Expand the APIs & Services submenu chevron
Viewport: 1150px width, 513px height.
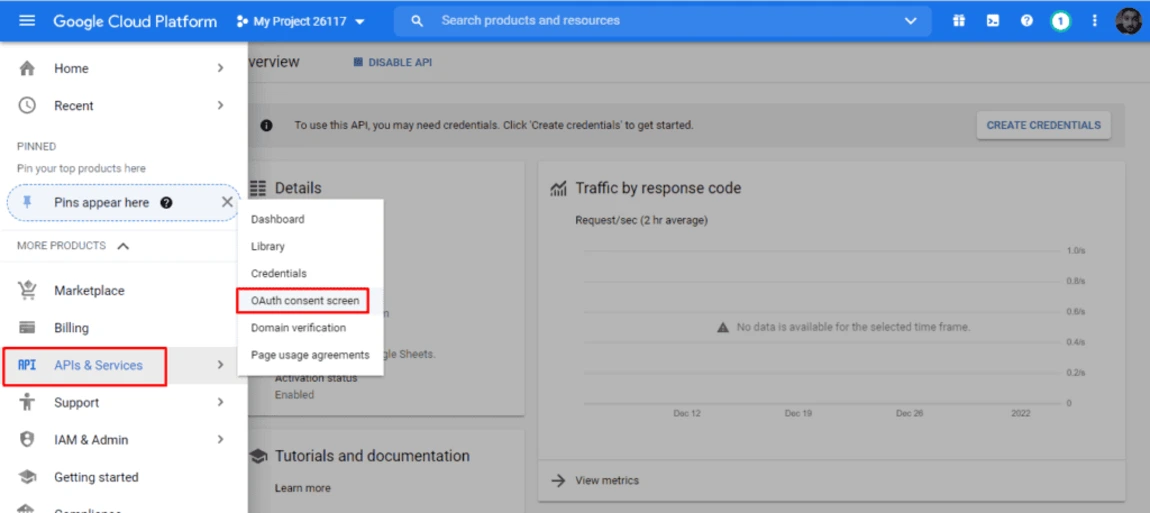click(220, 365)
